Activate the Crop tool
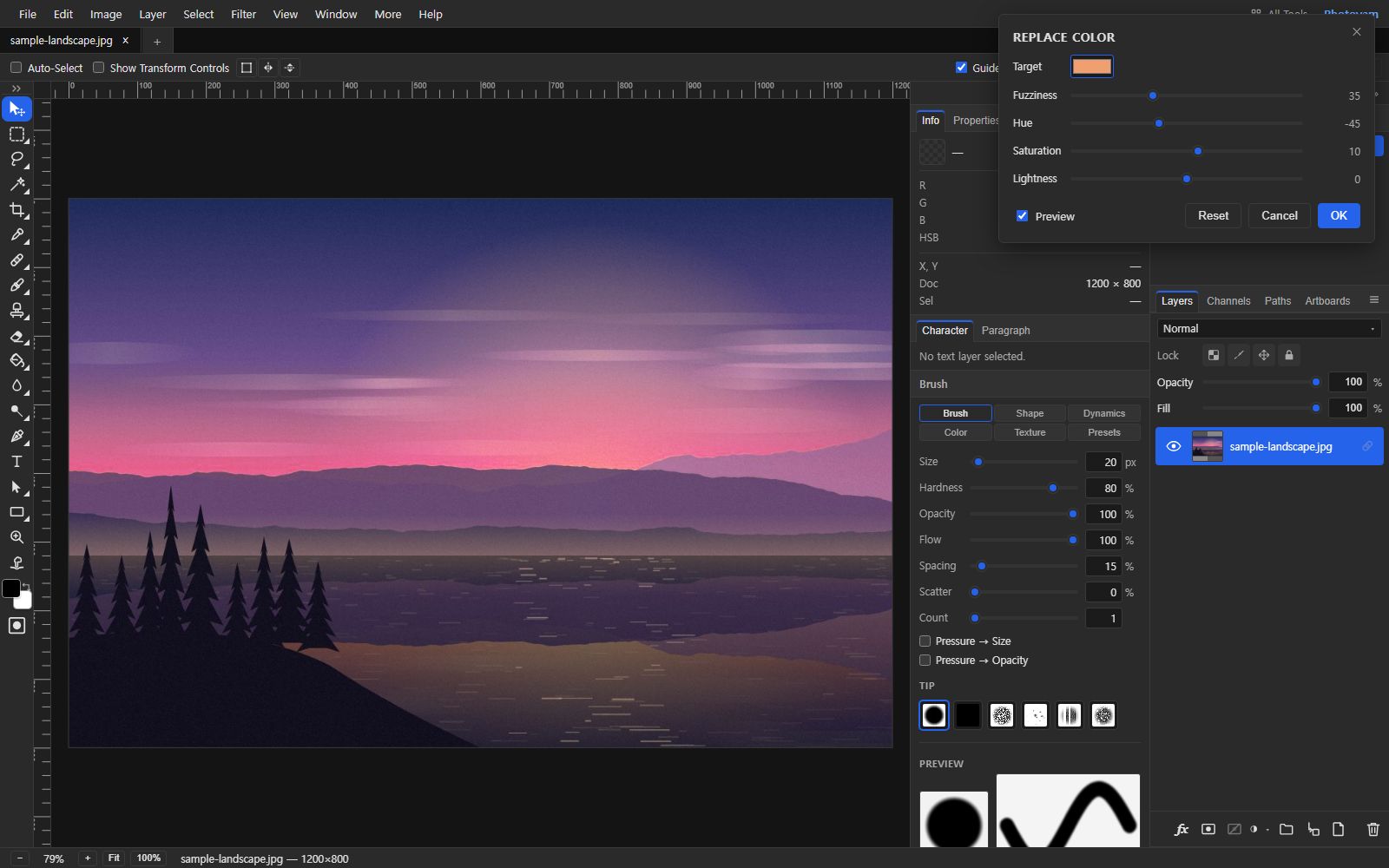The height and width of the screenshot is (868, 1389). [16, 209]
